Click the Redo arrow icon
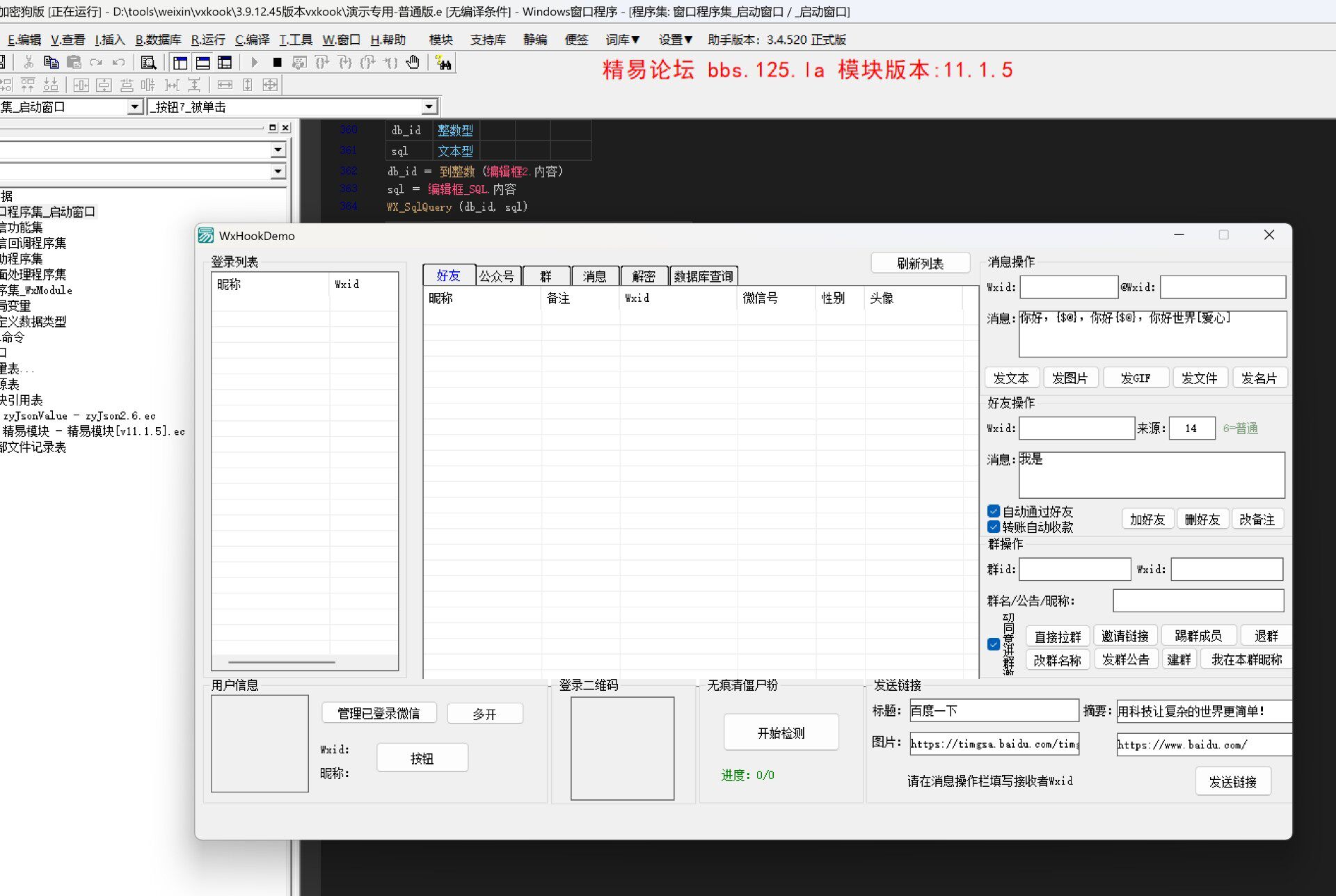The height and width of the screenshot is (896, 1336). coord(96,63)
